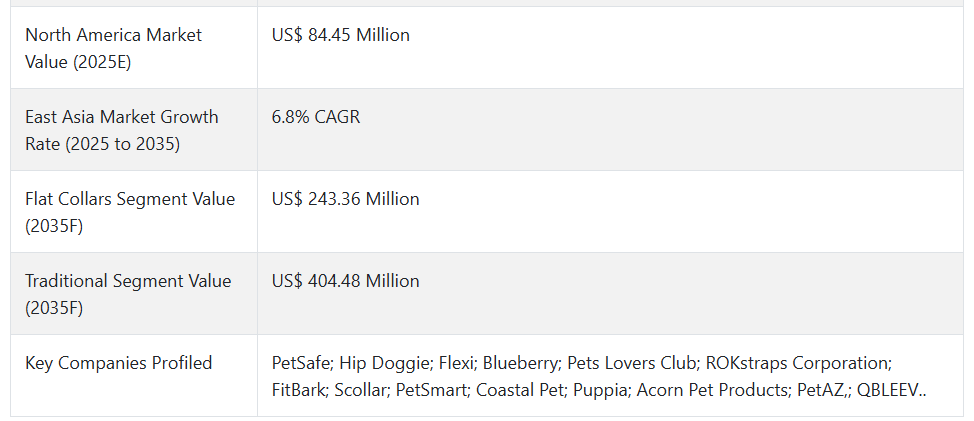The width and height of the screenshot is (974, 421).
Task: Click the QBLEEV company name
Action: click(x=887, y=390)
